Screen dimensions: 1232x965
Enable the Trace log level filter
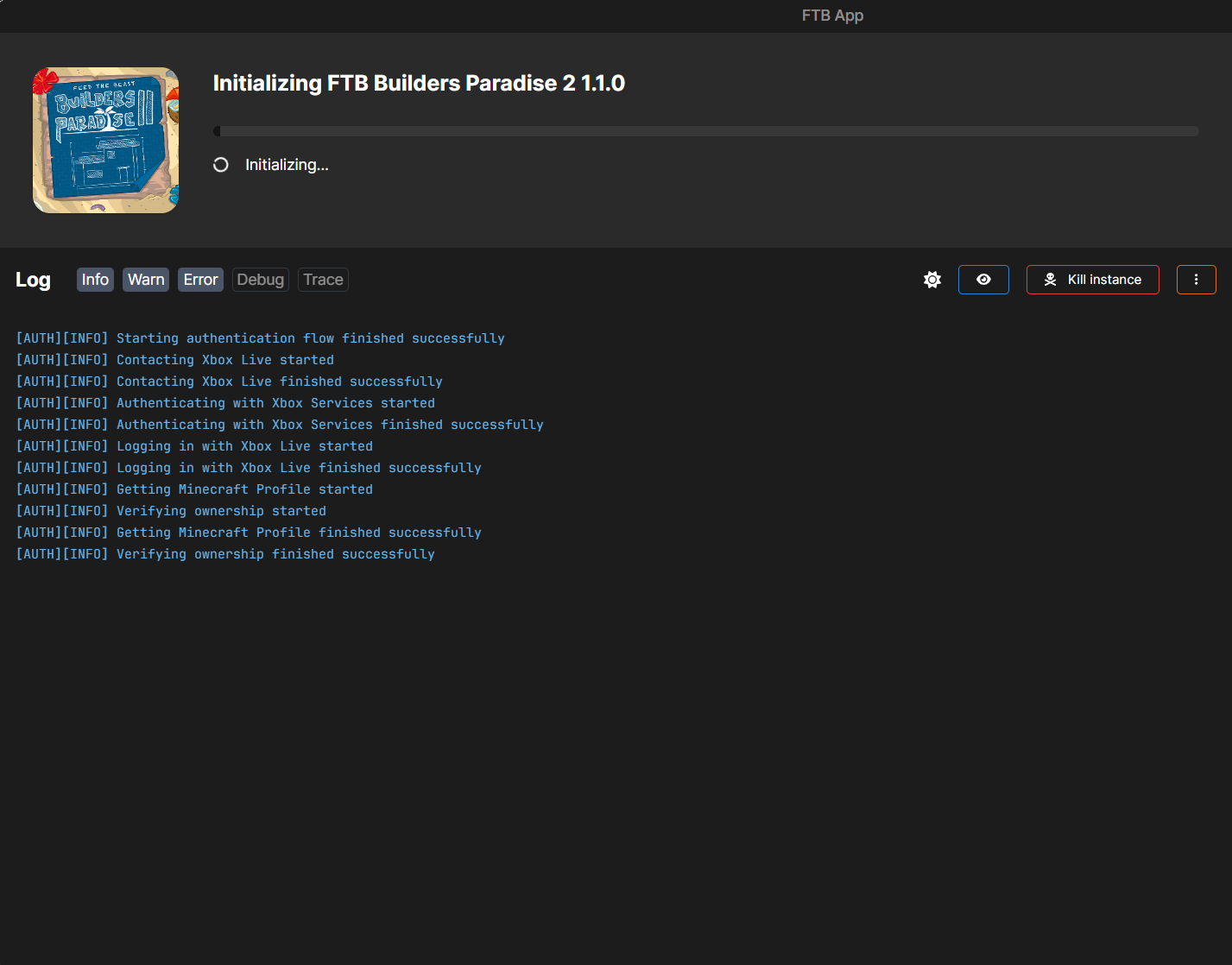323,280
